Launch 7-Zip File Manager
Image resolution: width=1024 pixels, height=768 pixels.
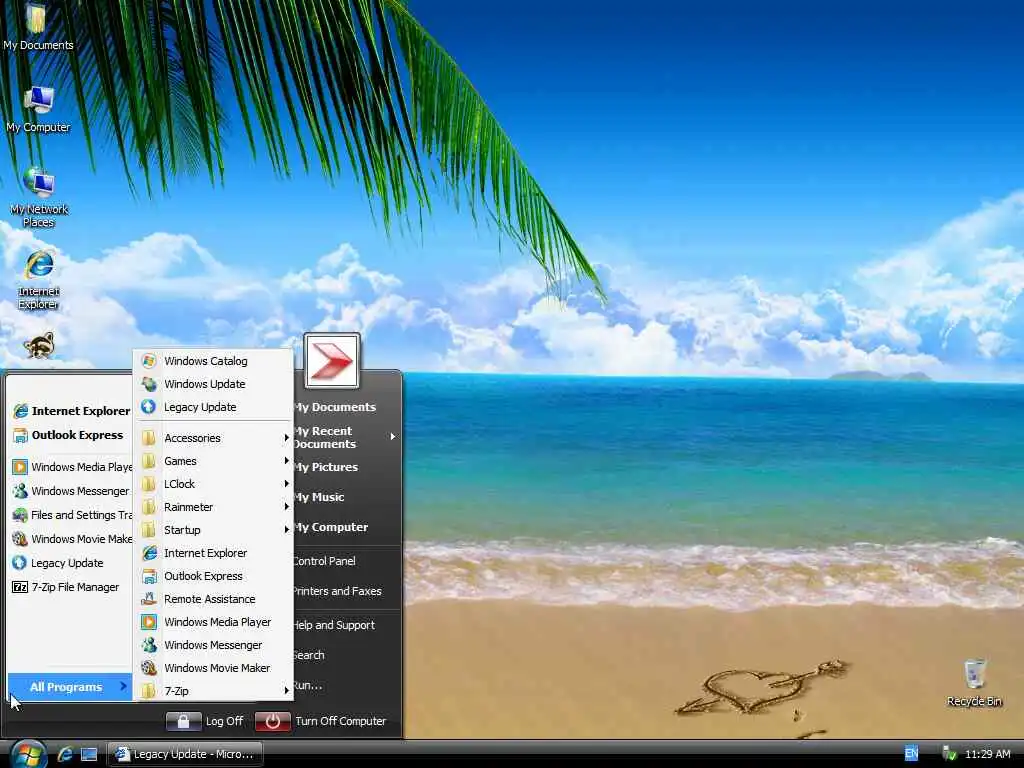[x=71, y=587]
